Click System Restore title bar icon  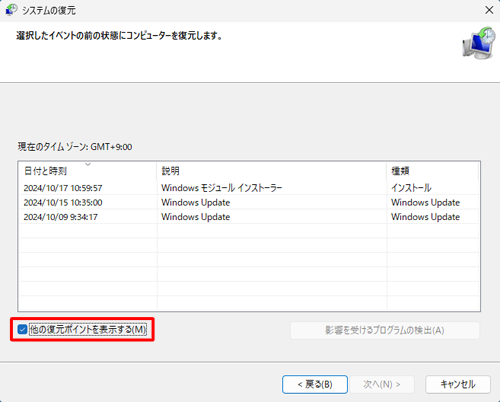[11, 10]
